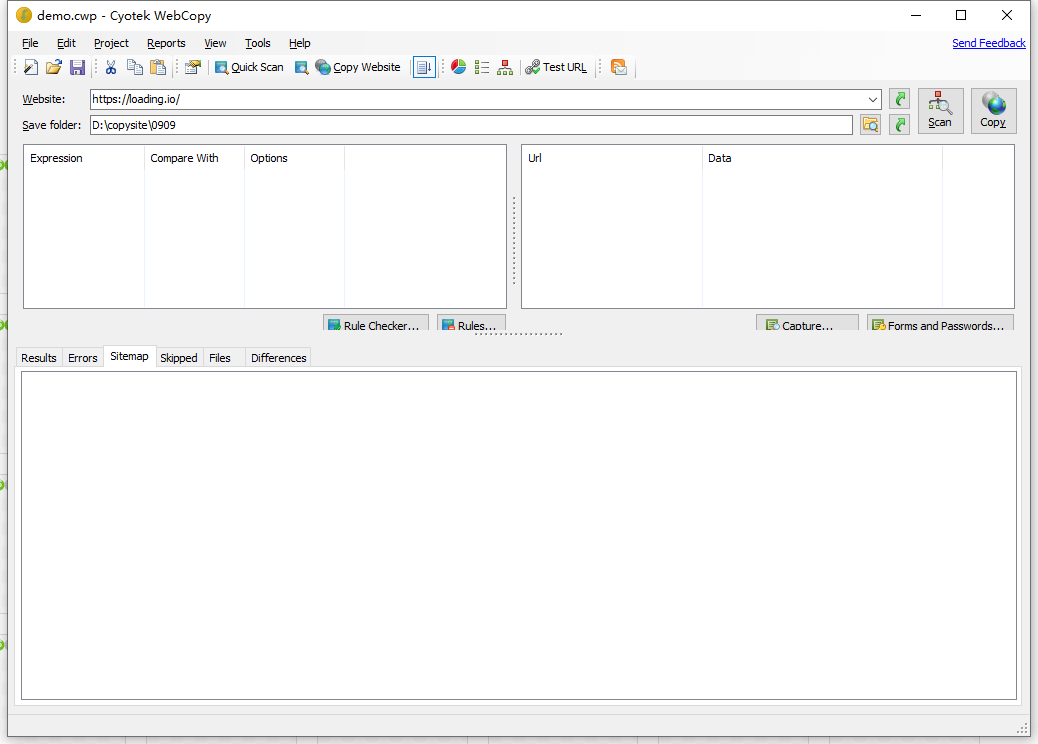Click the Url column header
Screen dimensions: 1038x744
click(x=612, y=158)
